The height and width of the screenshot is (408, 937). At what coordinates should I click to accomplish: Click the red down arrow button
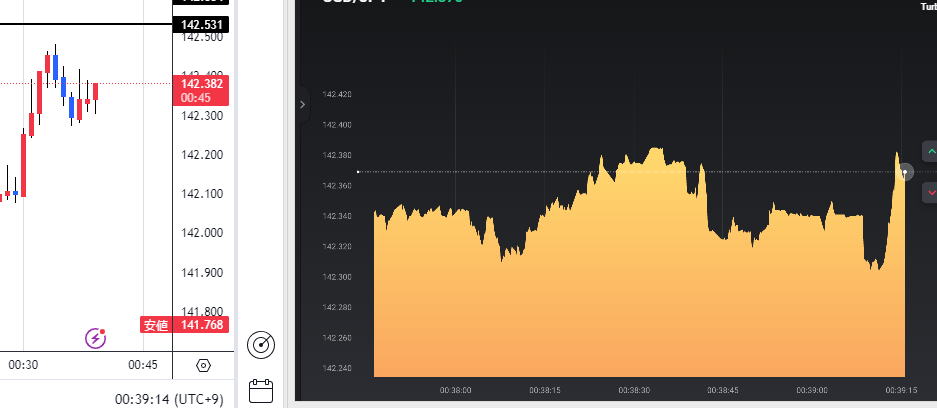(930, 192)
